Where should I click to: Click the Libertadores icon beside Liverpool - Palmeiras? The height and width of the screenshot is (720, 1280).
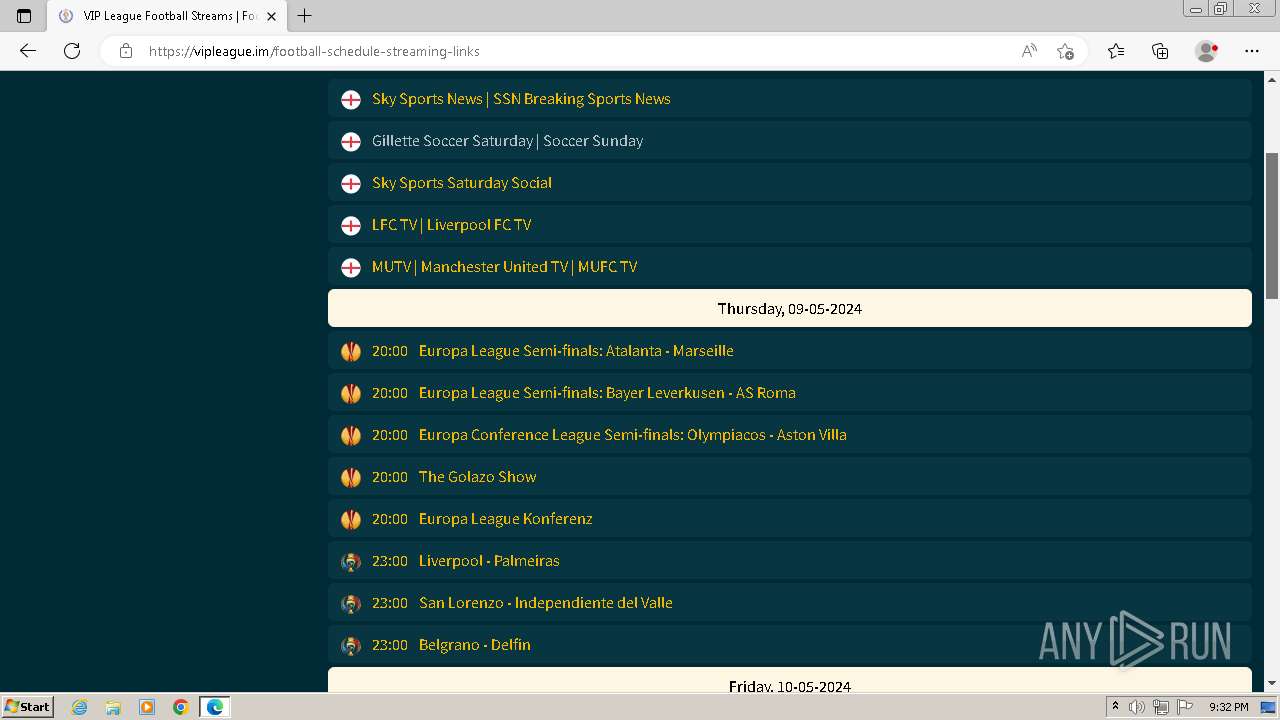[351, 561]
